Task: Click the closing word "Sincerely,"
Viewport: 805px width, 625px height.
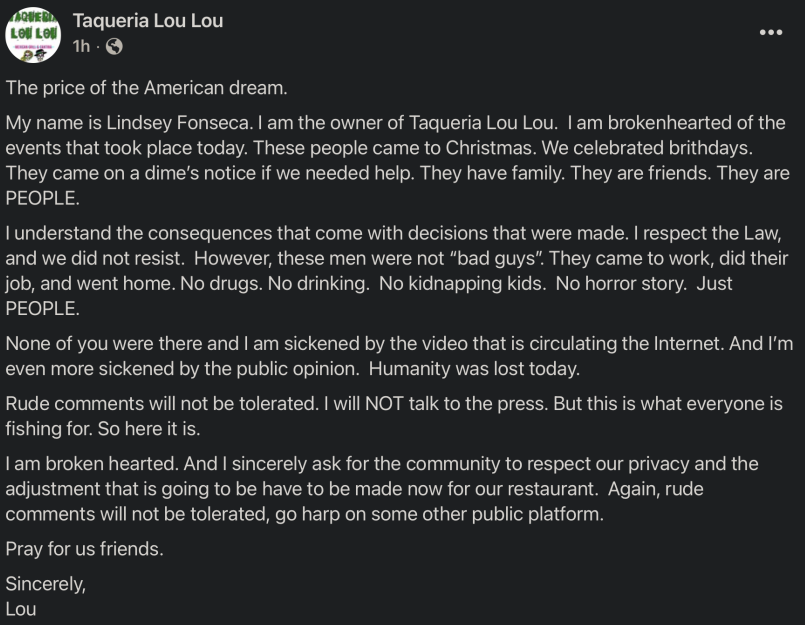Action: 46,584
